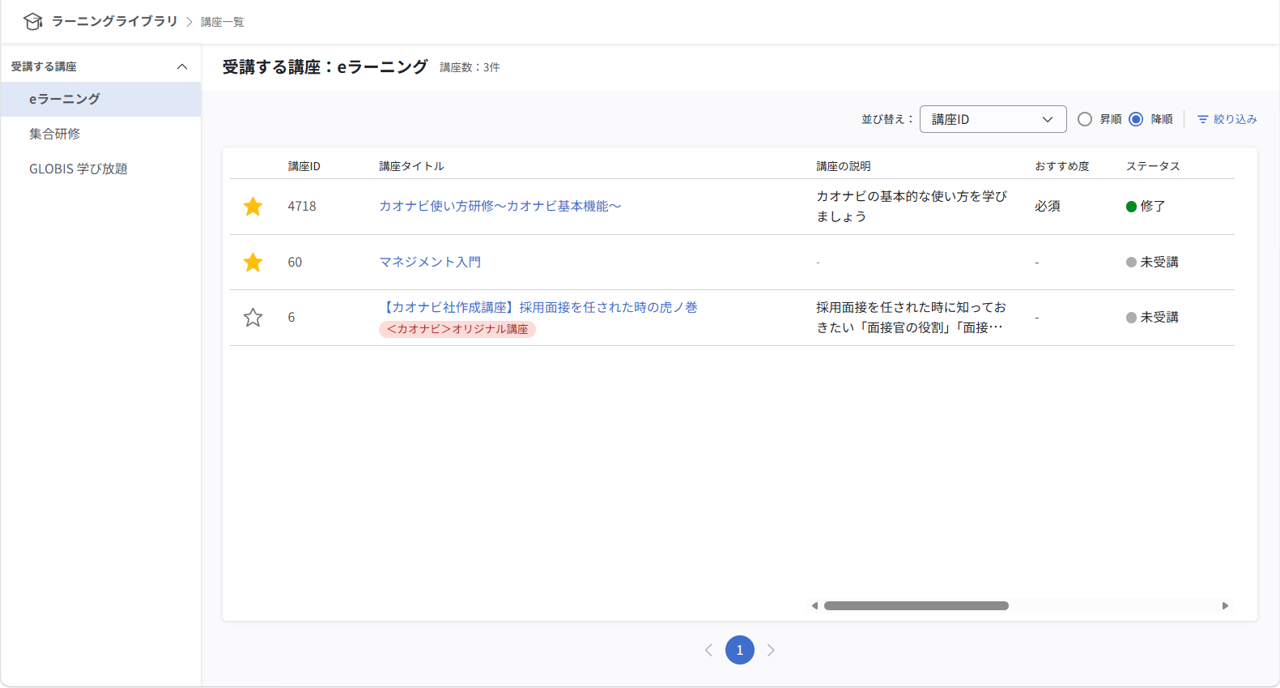Mark course 6 as favorite with star

point(253,317)
